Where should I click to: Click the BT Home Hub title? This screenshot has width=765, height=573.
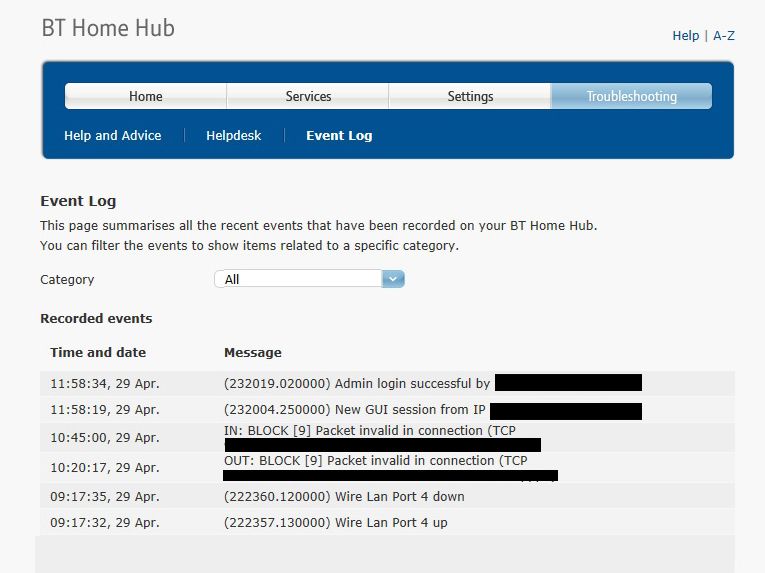[x=108, y=28]
